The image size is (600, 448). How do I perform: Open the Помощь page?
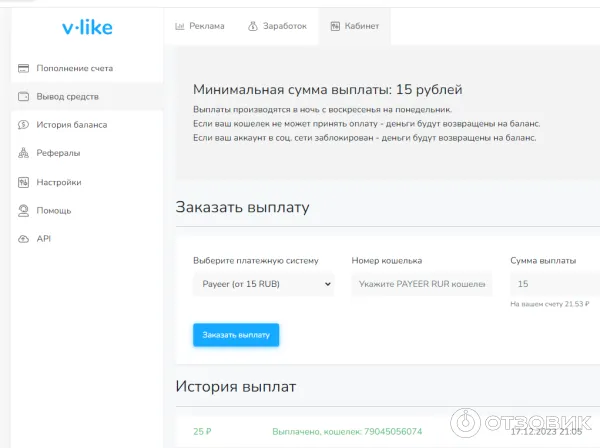(x=87, y=211)
